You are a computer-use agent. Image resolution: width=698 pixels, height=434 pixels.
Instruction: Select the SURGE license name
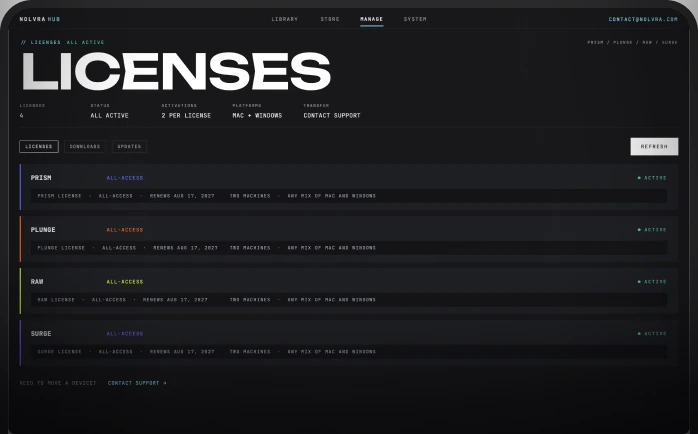[x=41, y=334]
